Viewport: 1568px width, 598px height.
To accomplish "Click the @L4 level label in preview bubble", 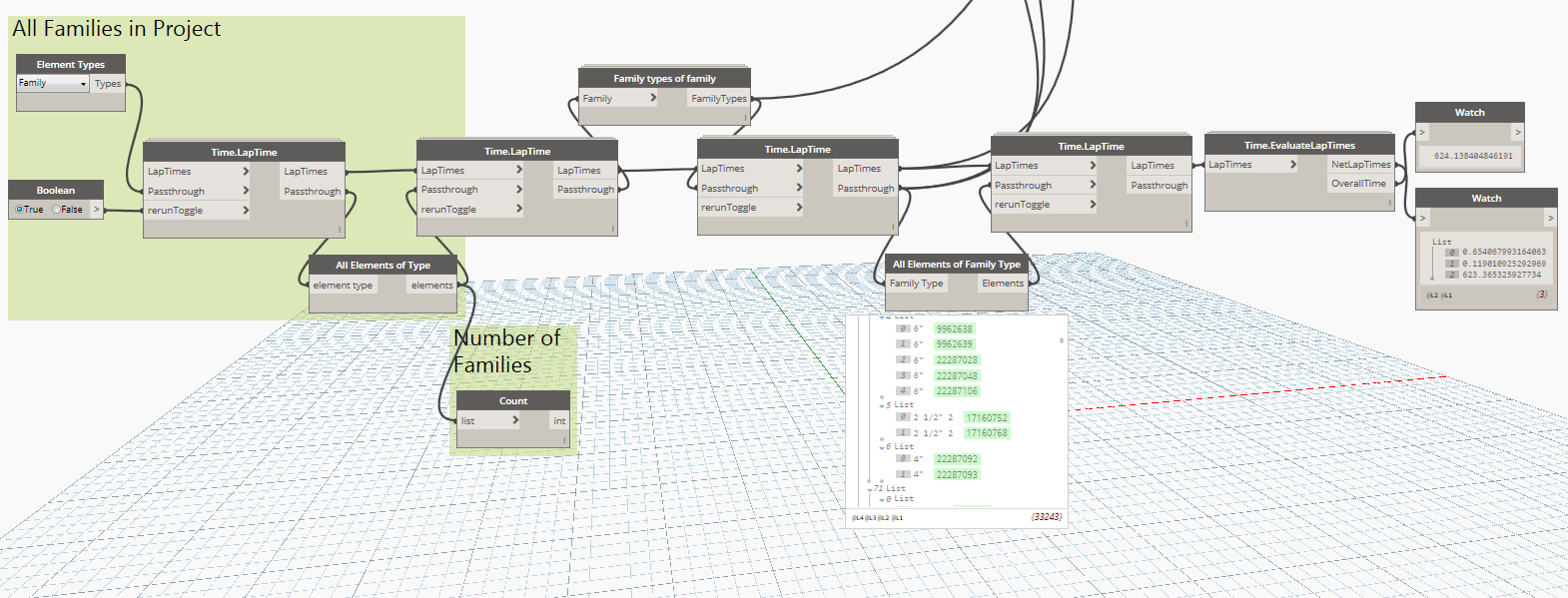I will pos(857,518).
